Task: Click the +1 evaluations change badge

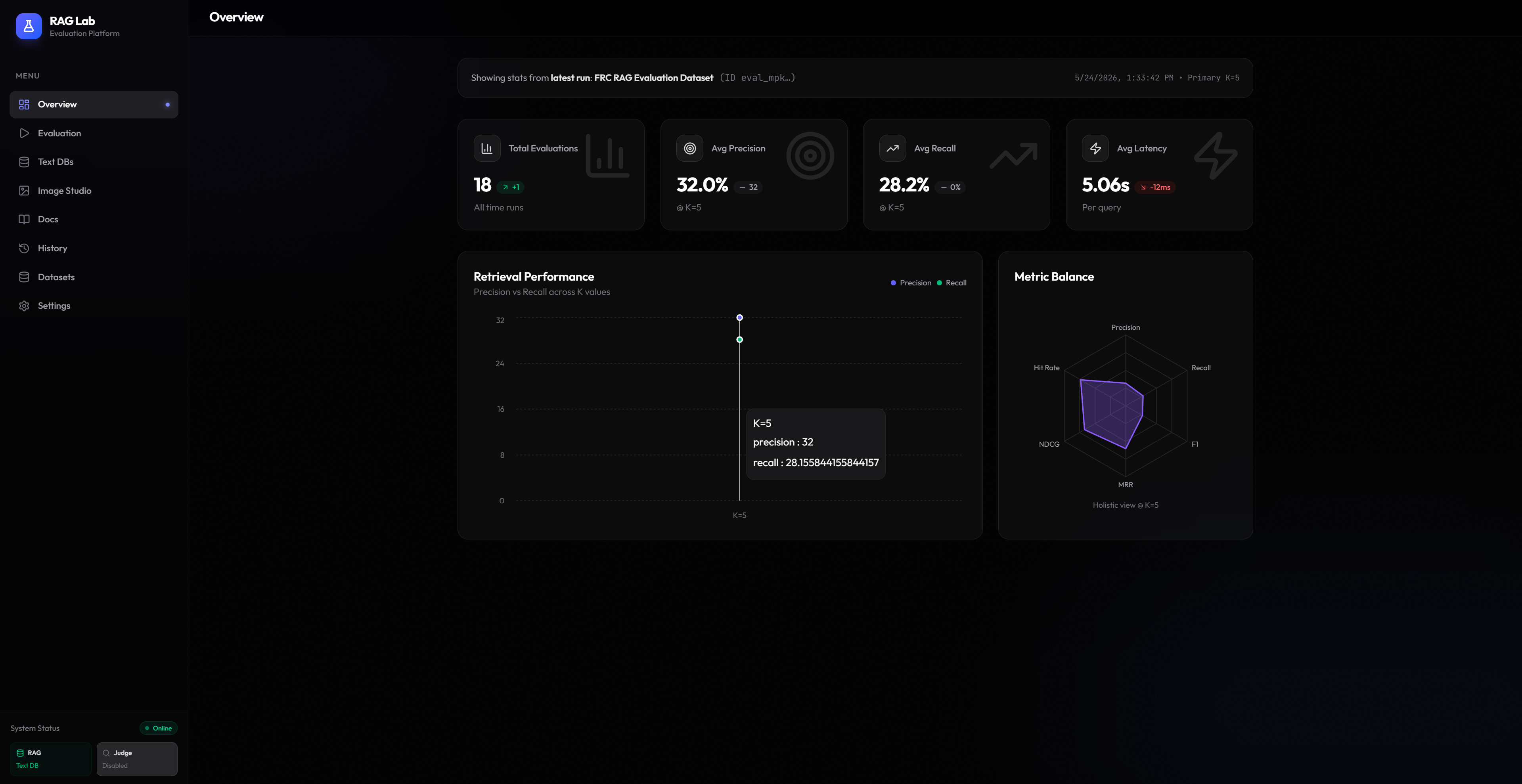Action: point(511,187)
